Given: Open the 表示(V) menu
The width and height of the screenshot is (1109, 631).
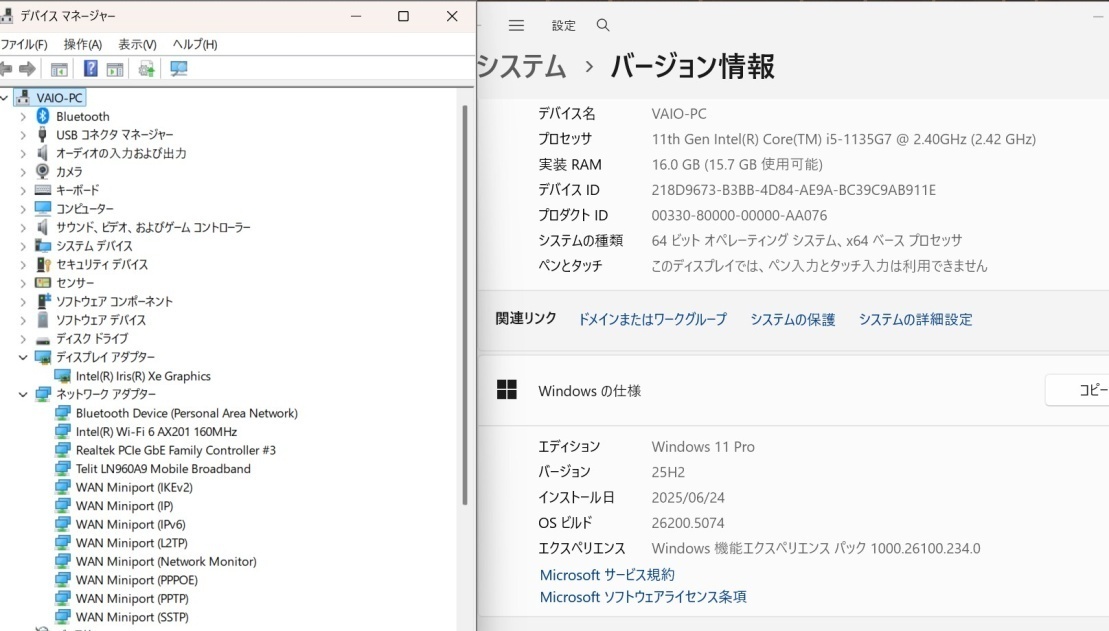Looking at the screenshot, I should (x=137, y=44).
